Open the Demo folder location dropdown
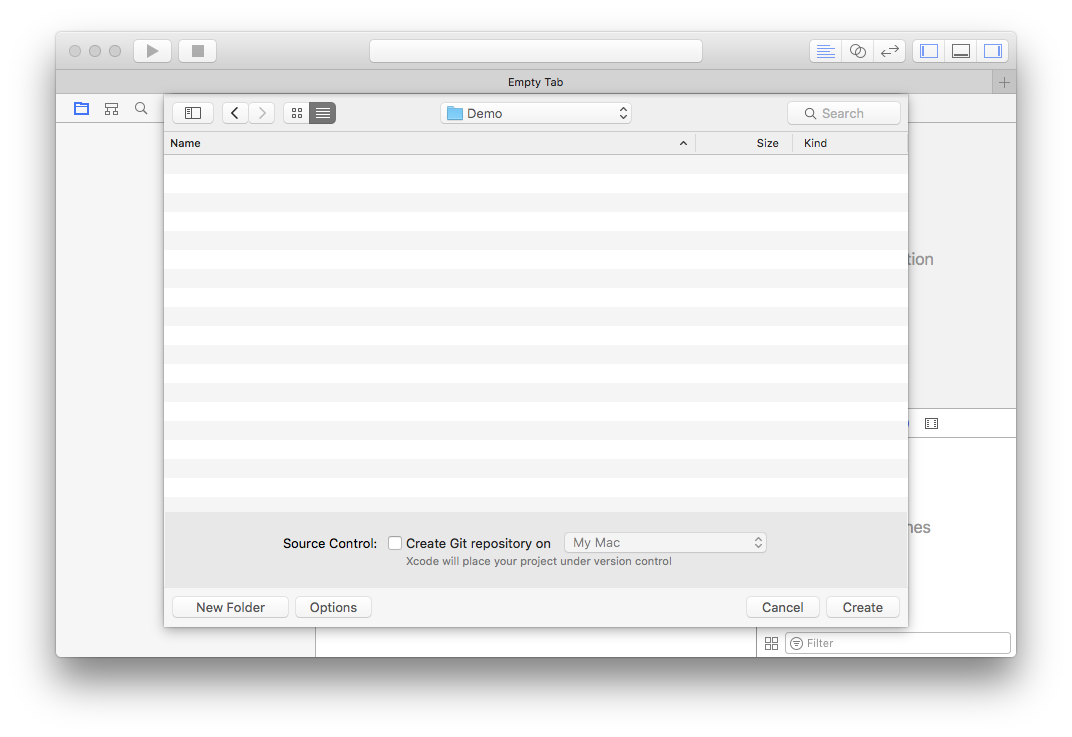The width and height of the screenshot is (1072, 737). pyautogui.click(x=536, y=113)
